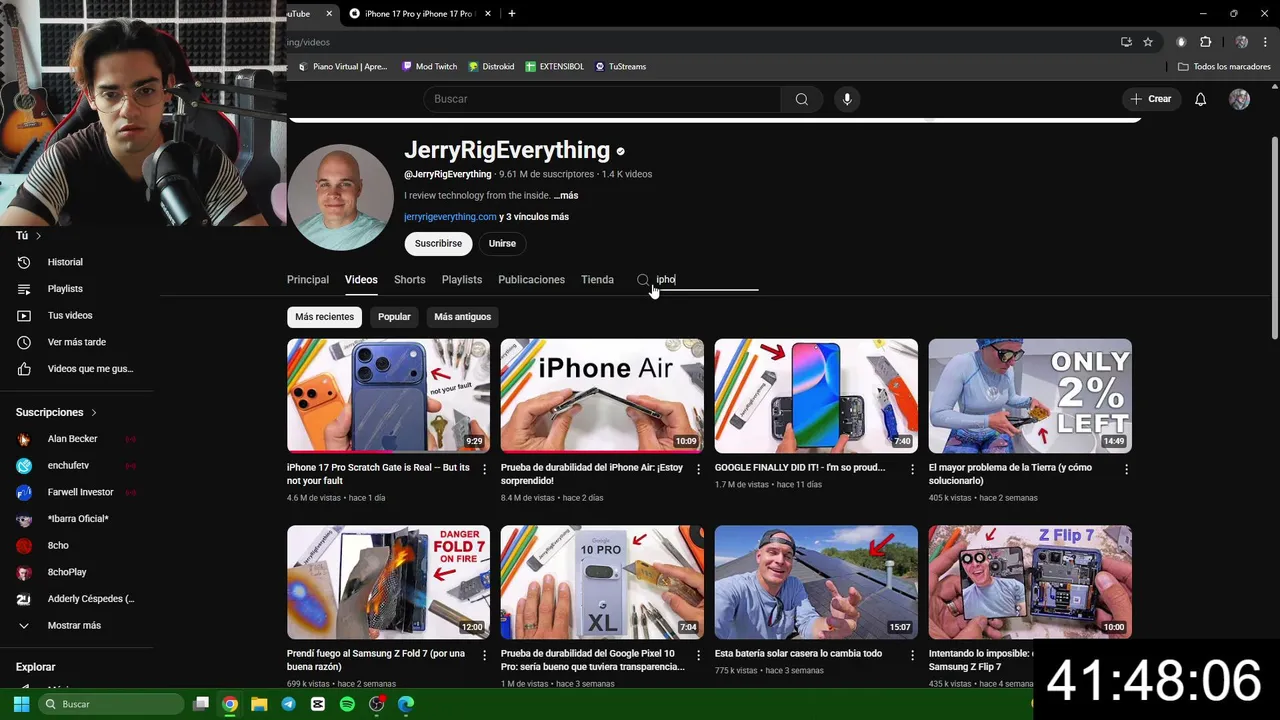Click the YouTube Buscar search field
This screenshot has width=1280, height=720.
603,99
